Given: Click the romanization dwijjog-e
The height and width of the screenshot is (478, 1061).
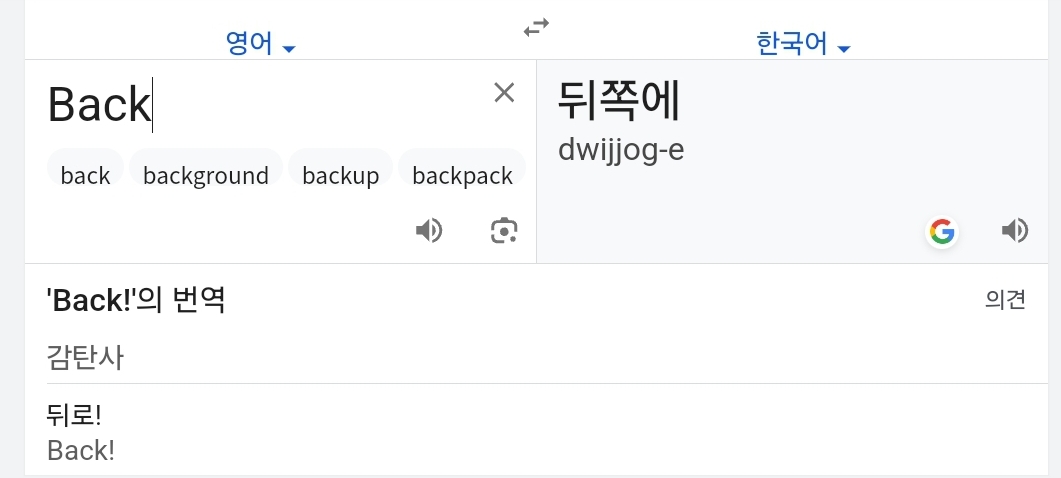Looking at the screenshot, I should pos(621,149).
